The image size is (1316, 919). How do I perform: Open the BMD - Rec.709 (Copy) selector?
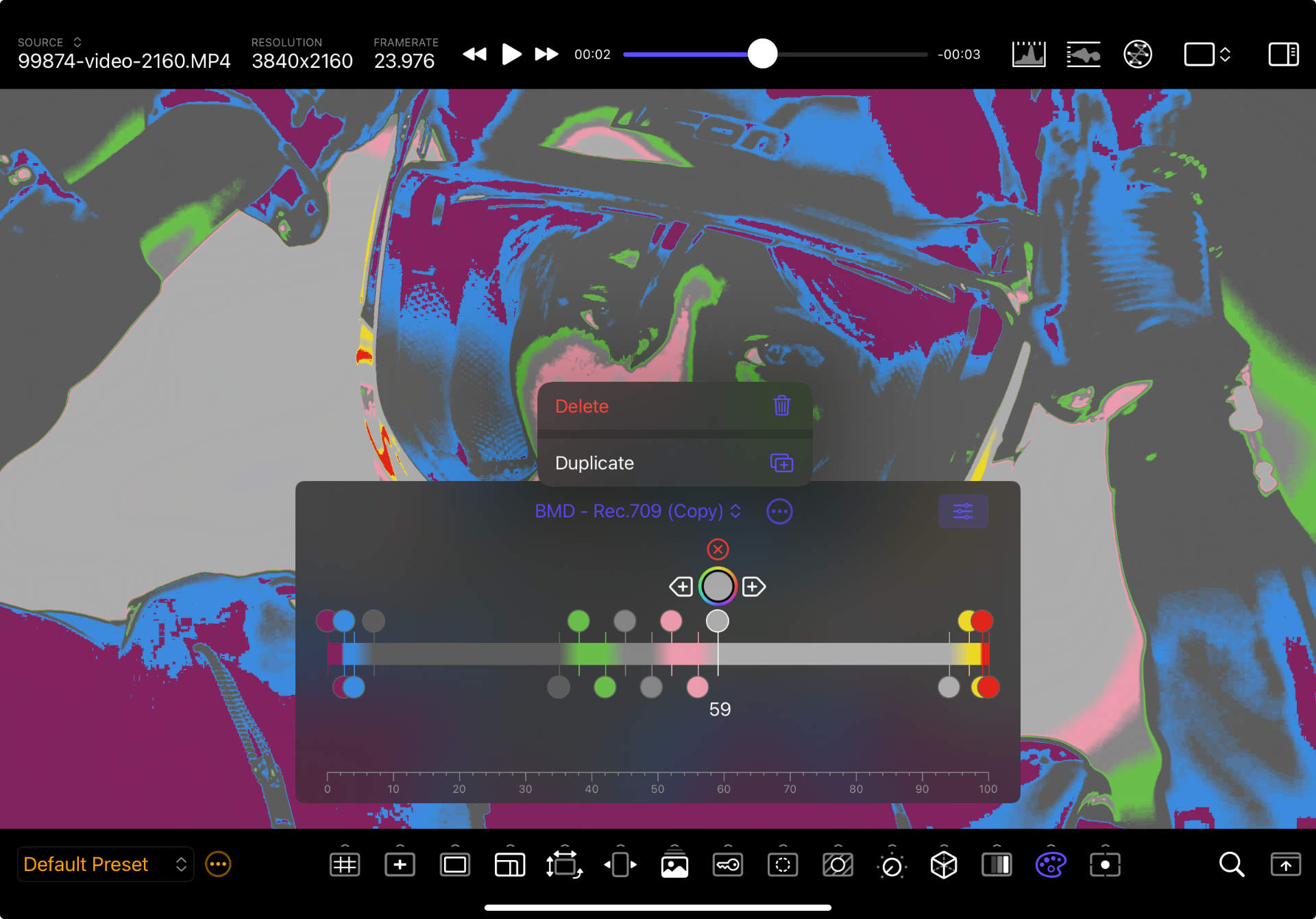[x=637, y=511]
